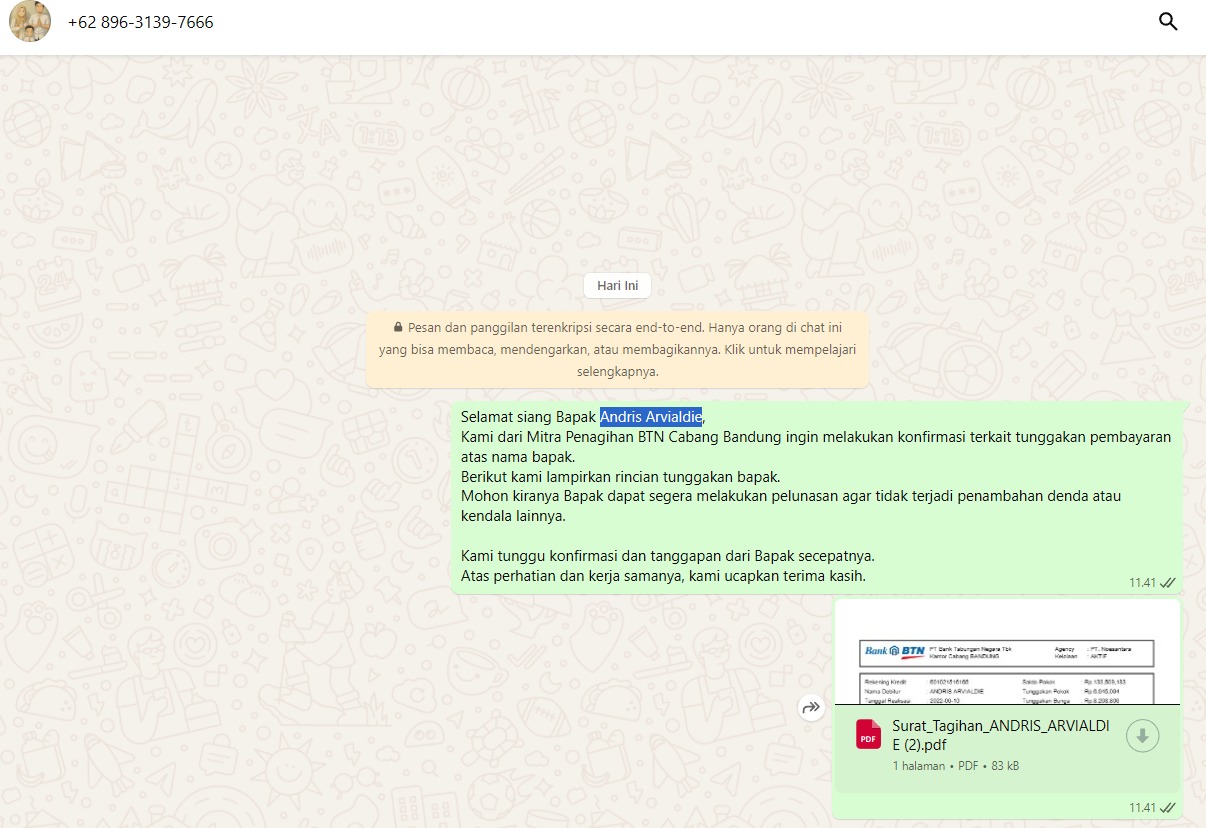Screen dimensions: 1206x828
Task: Open search in this chat
Action: [x=1167, y=22]
